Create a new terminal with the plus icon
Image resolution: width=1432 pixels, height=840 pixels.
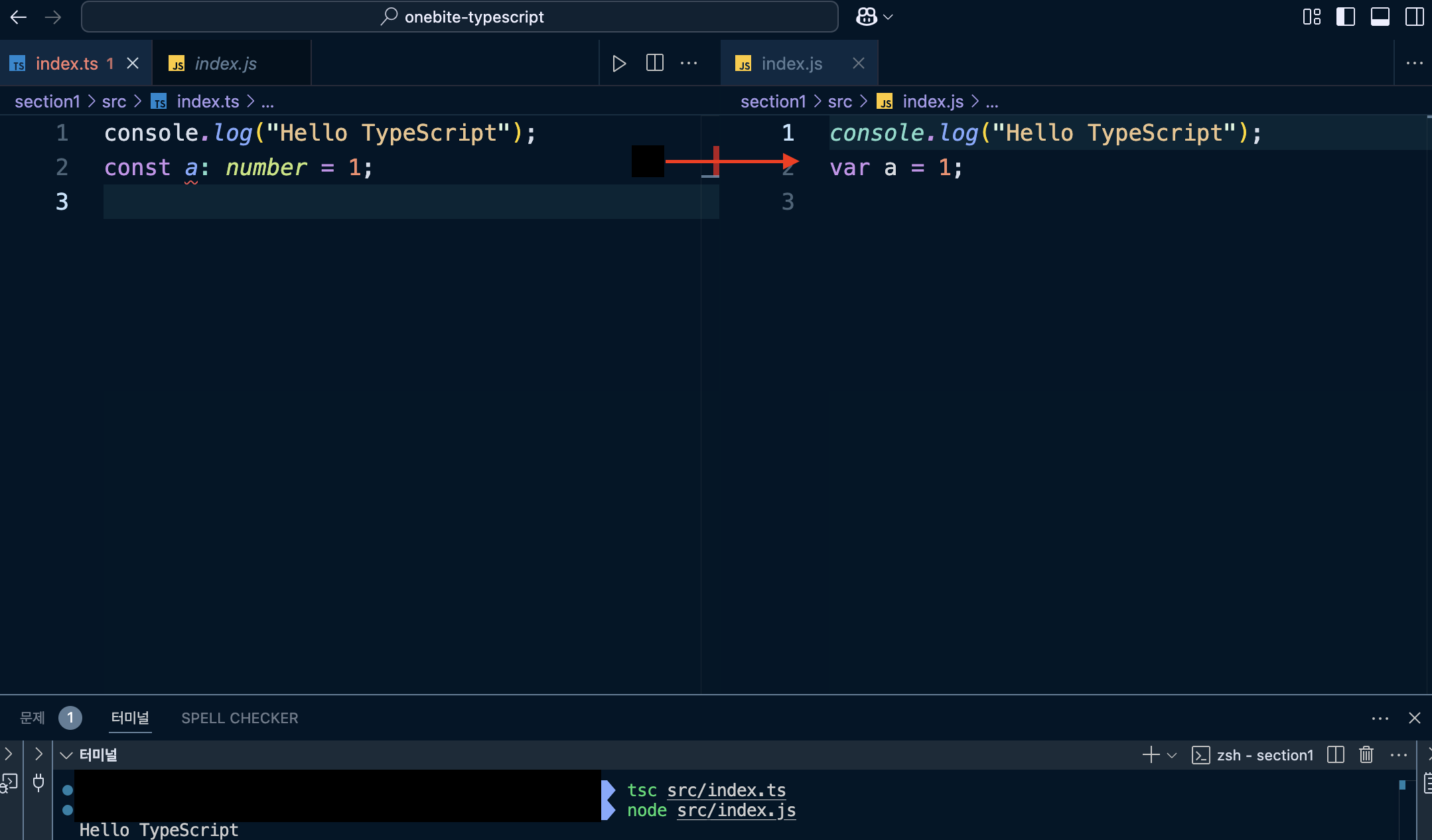pos(1149,755)
